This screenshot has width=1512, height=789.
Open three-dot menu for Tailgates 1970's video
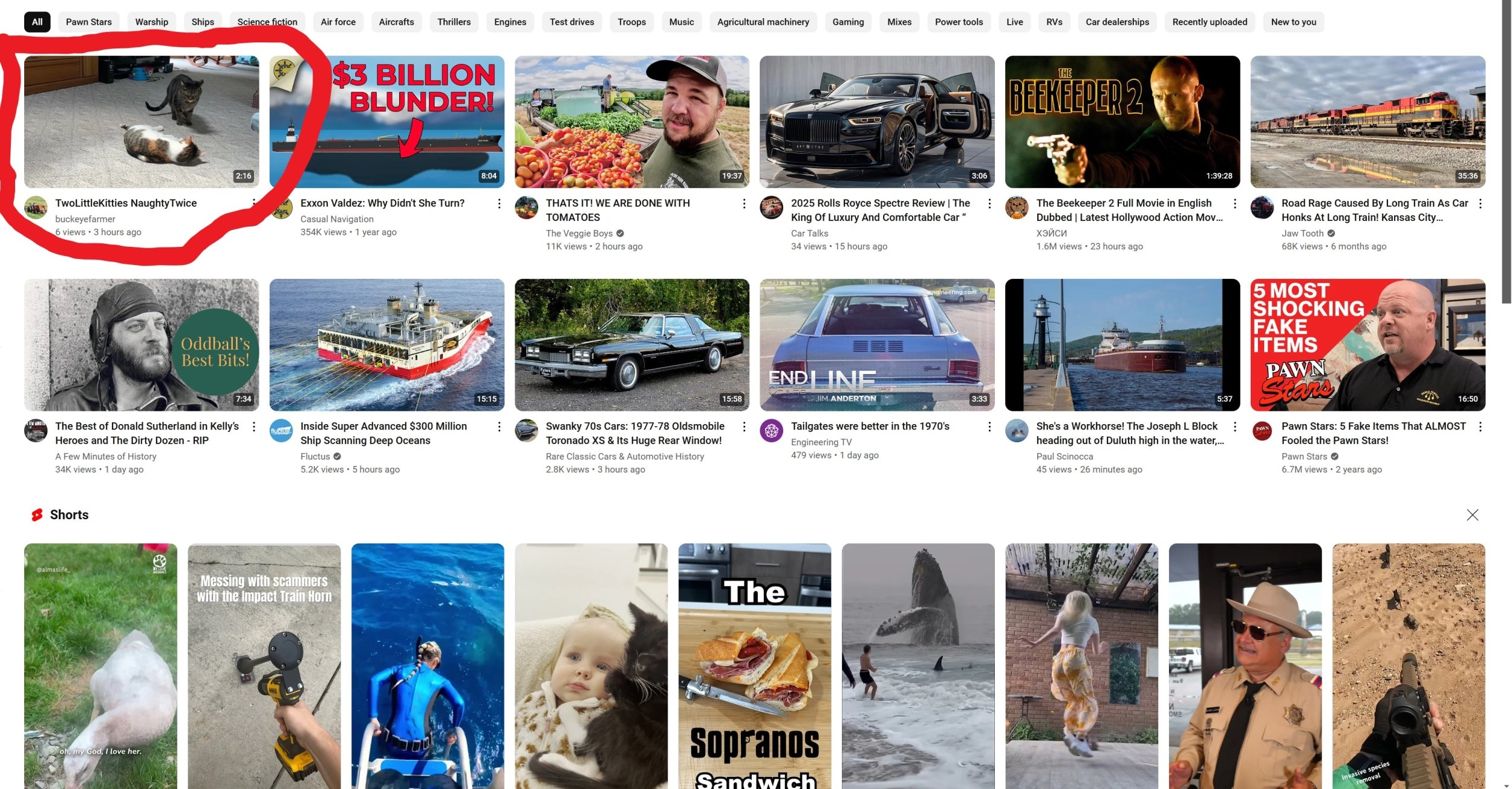coord(989,427)
